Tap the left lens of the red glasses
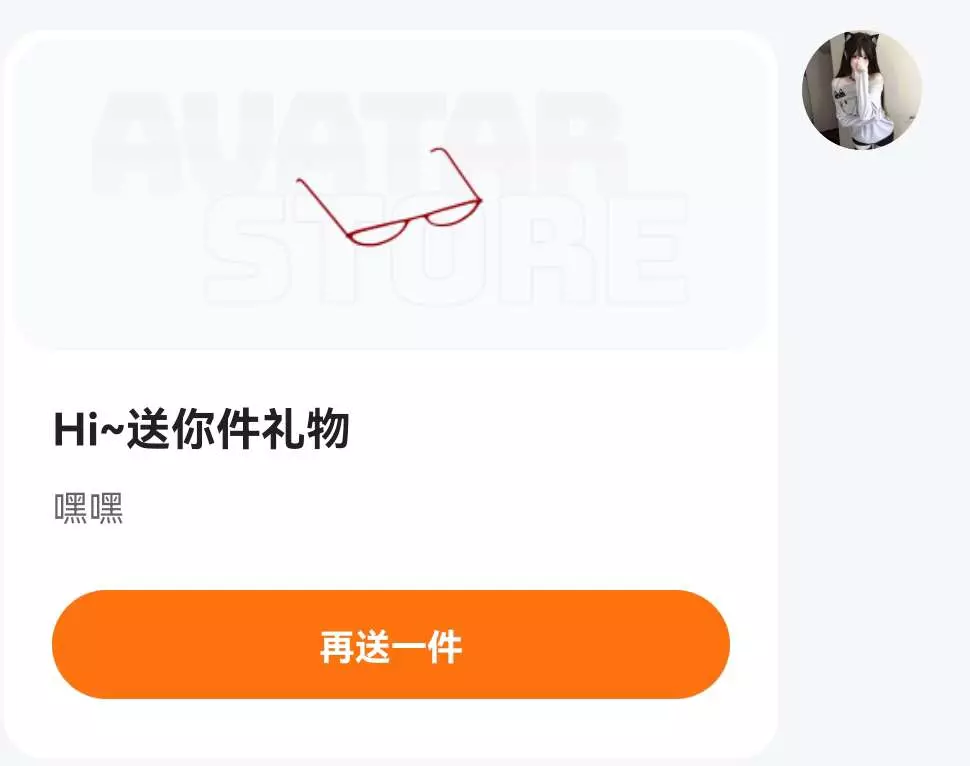This screenshot has height=766, width=970. point(378,232)
